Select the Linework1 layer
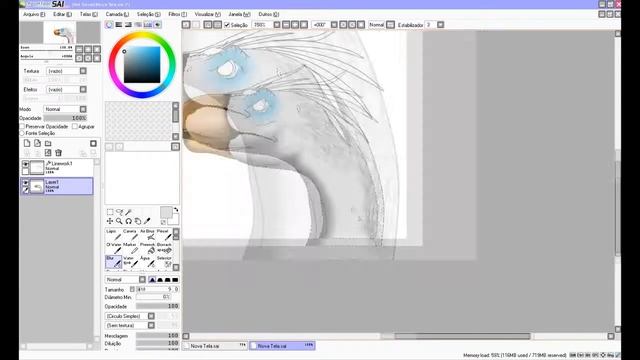Screen dimensions: 640x360 click(x=57, y=167)
